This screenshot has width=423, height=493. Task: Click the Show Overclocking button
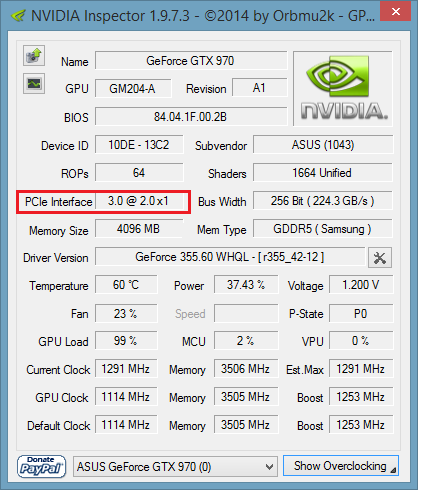pyautogui.click(x=341, y=466)
